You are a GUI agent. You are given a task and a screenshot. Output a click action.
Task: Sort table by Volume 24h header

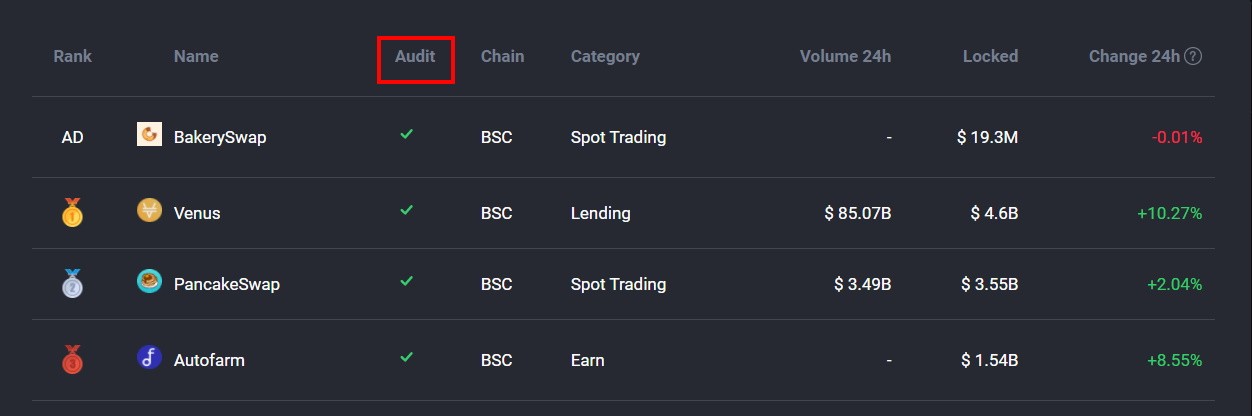(845, 57)
